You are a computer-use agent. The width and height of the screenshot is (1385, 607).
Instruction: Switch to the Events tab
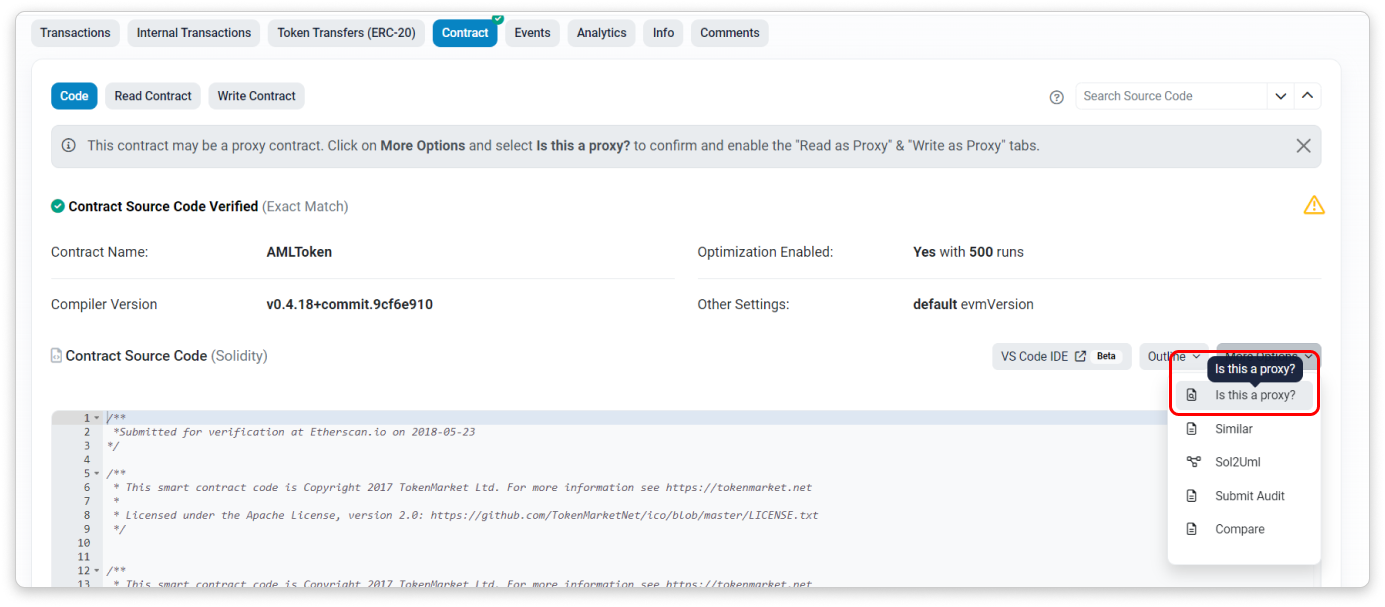click(532, 33)
